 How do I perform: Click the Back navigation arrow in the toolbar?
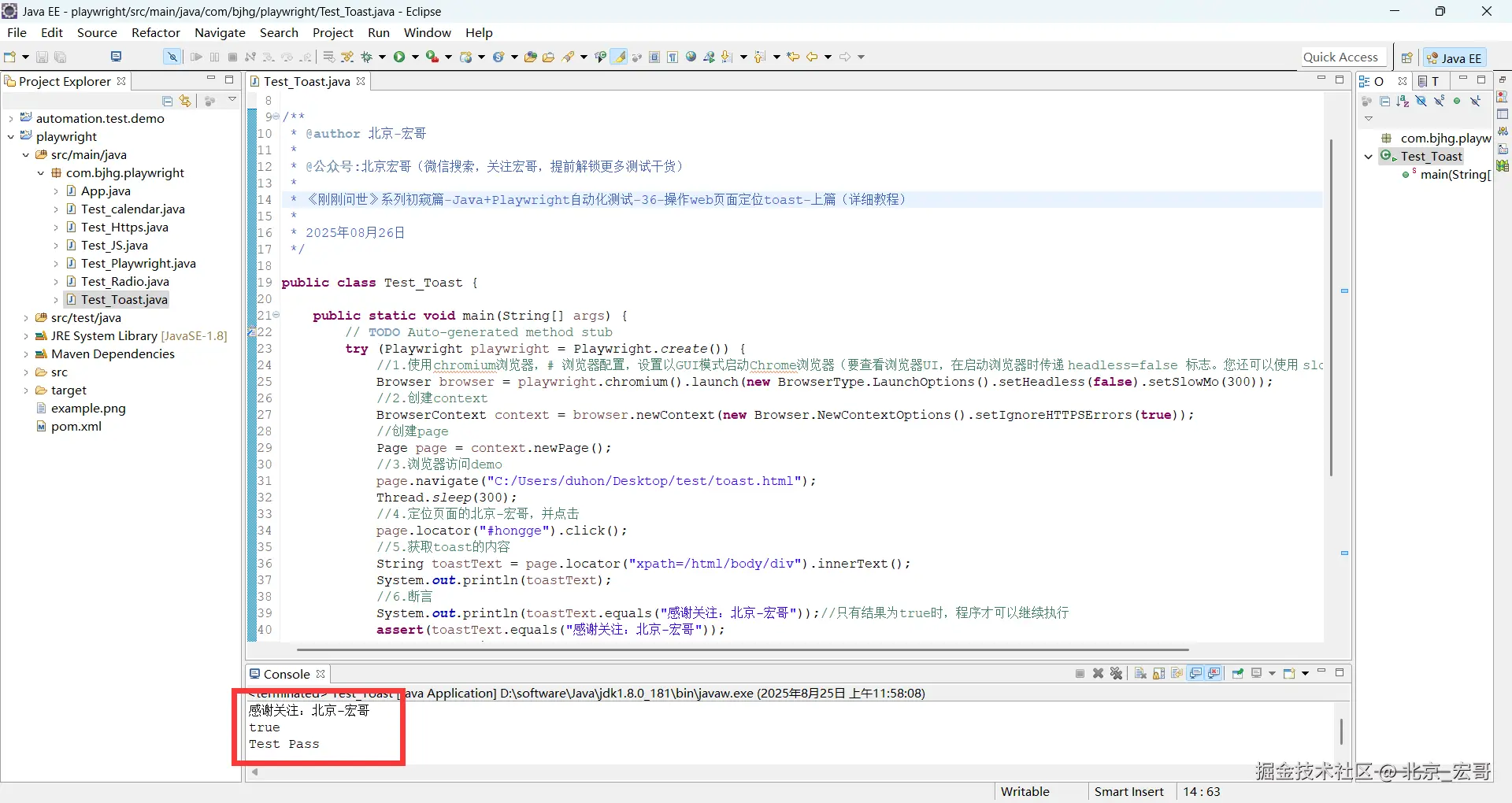pos(812,57)
